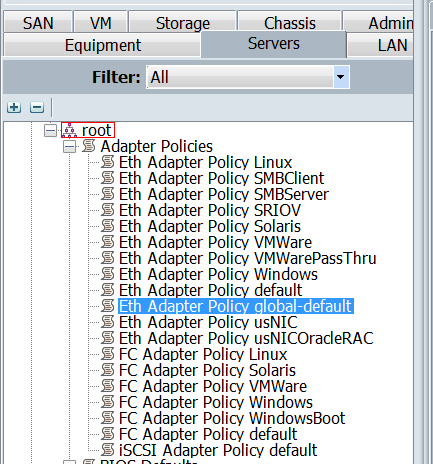The width and height of the screenshot is (433, 464).
Task: Select FC Adapter Policy VMWare
Action: pyautogui.click(x=213, y=386)
